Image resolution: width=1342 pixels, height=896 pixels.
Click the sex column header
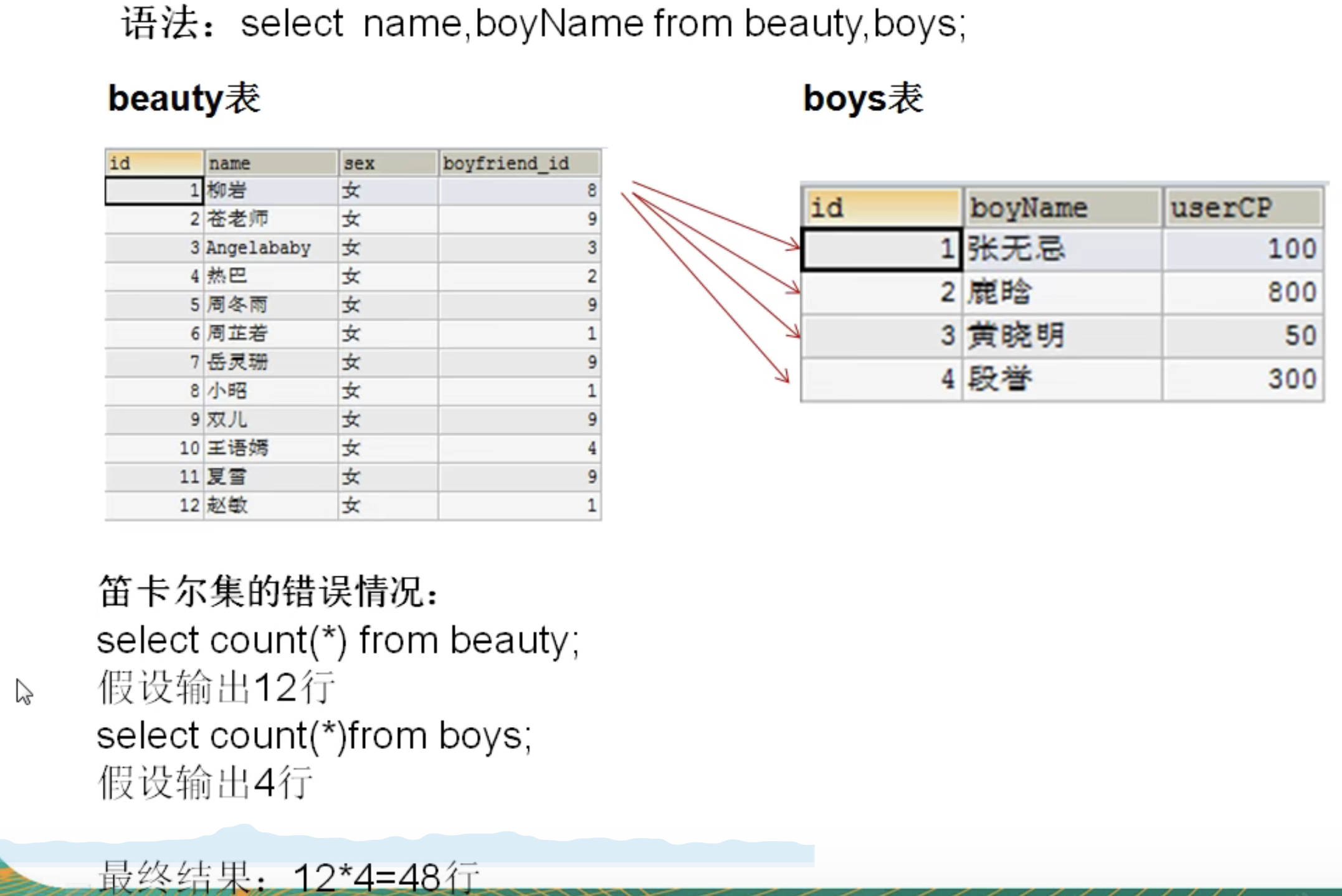[388, 163]
